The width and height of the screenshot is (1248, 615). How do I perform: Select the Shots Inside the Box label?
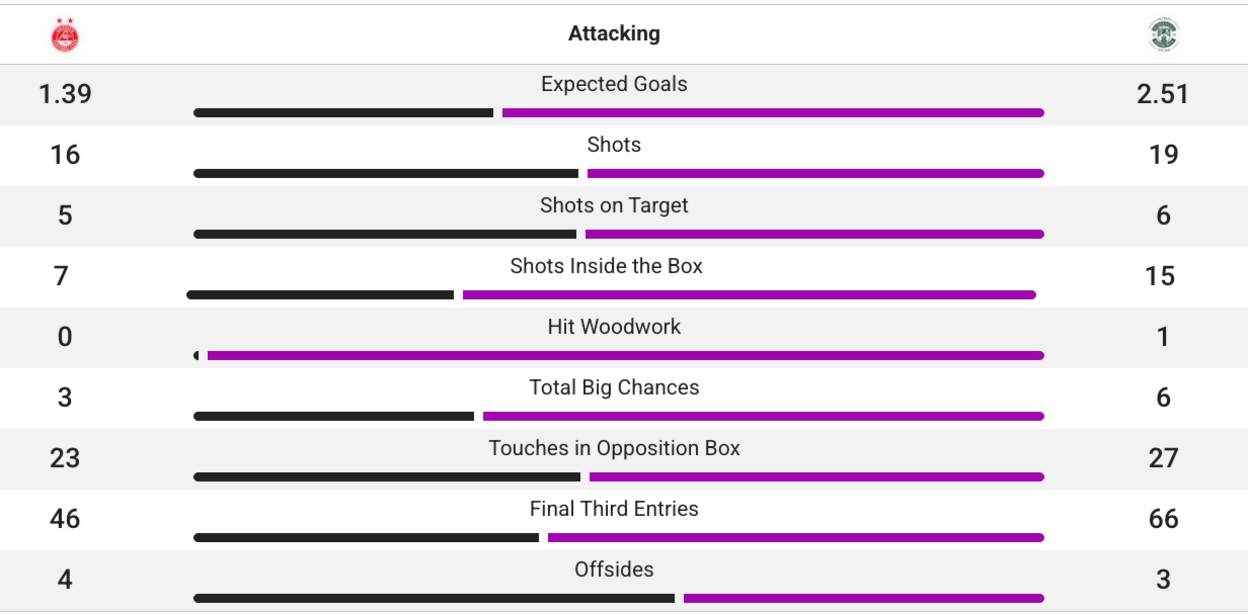tap(606, 266)
